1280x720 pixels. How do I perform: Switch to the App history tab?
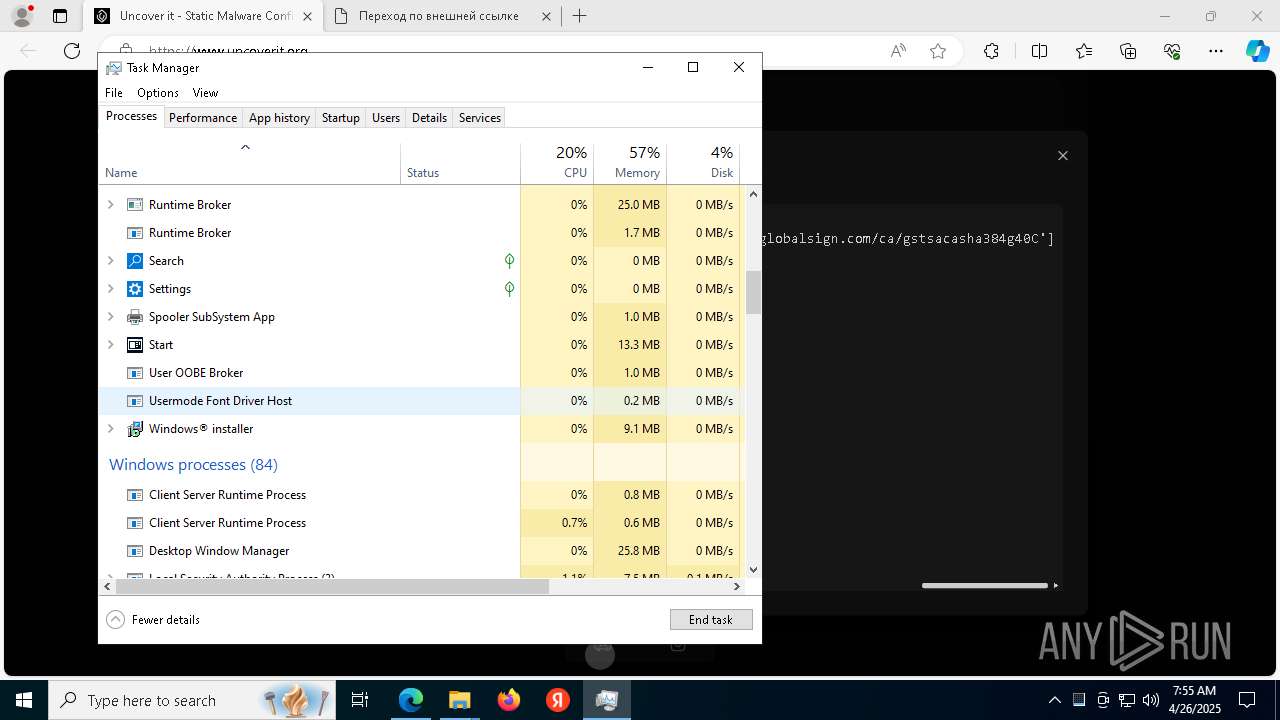tap(279, 117)
